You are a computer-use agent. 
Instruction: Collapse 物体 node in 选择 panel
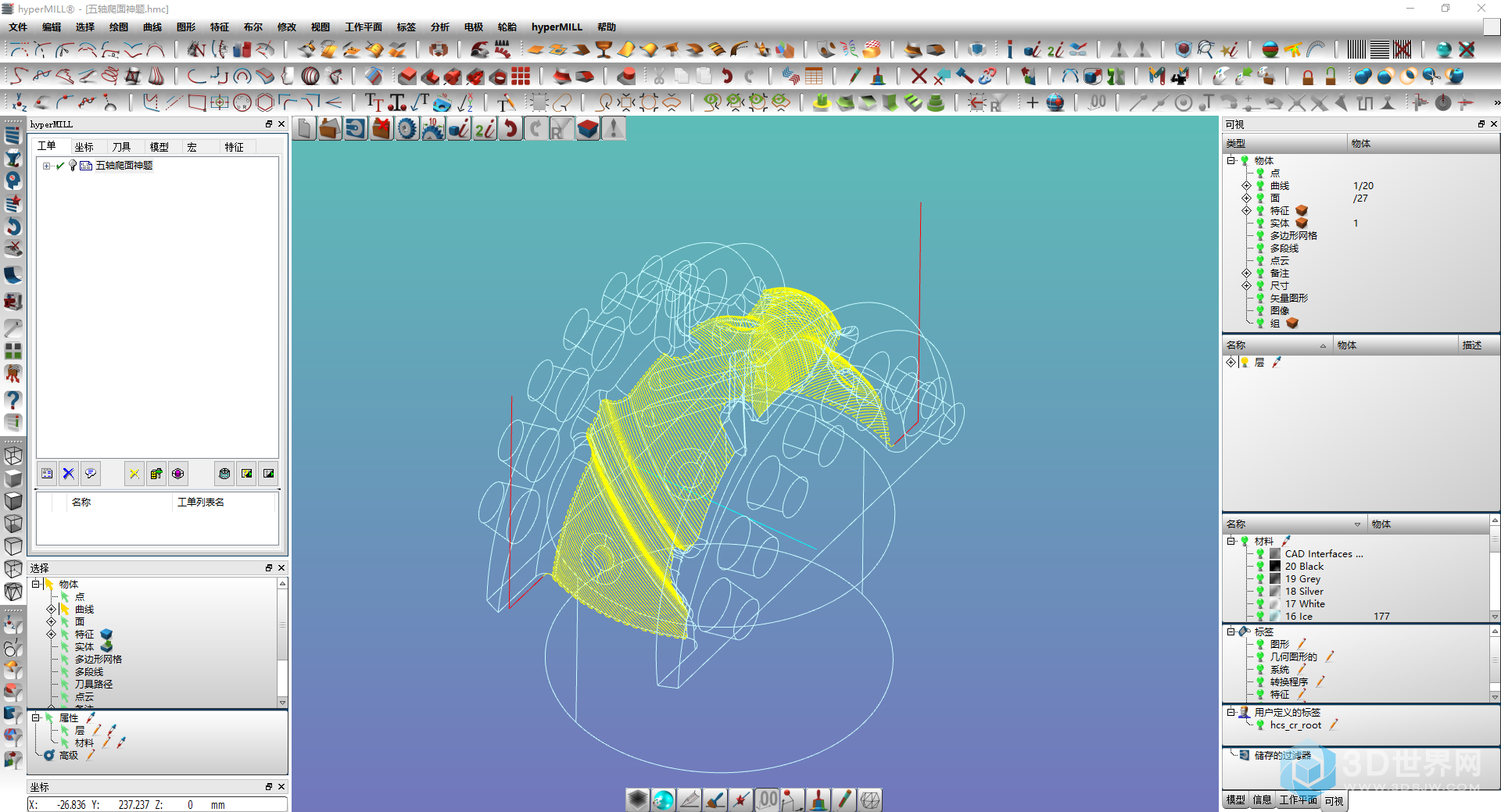point(36,585)
